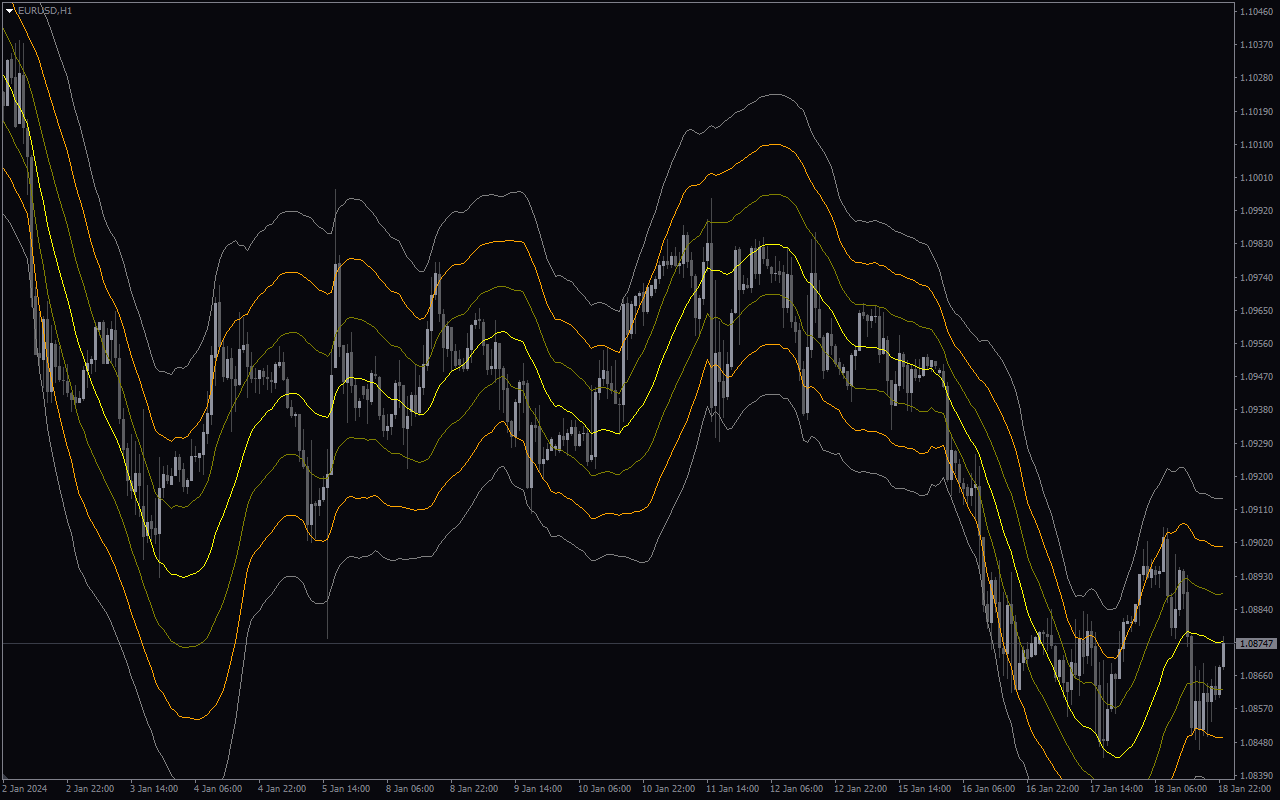Click the 1.08480 price axis label
The width and height of the screenshot is (1280, 800).
(x=1256, y=742)
